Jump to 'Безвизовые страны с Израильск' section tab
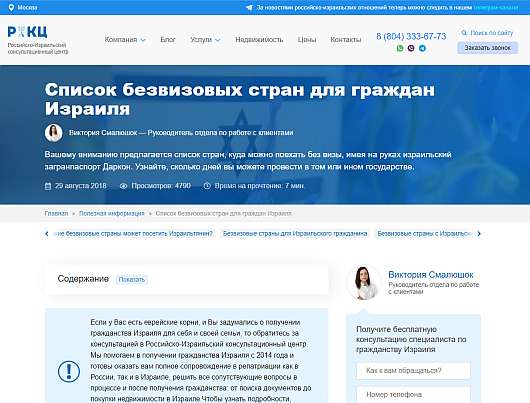Viewport: 530px width, 403px height. click(x=424, y=234)
